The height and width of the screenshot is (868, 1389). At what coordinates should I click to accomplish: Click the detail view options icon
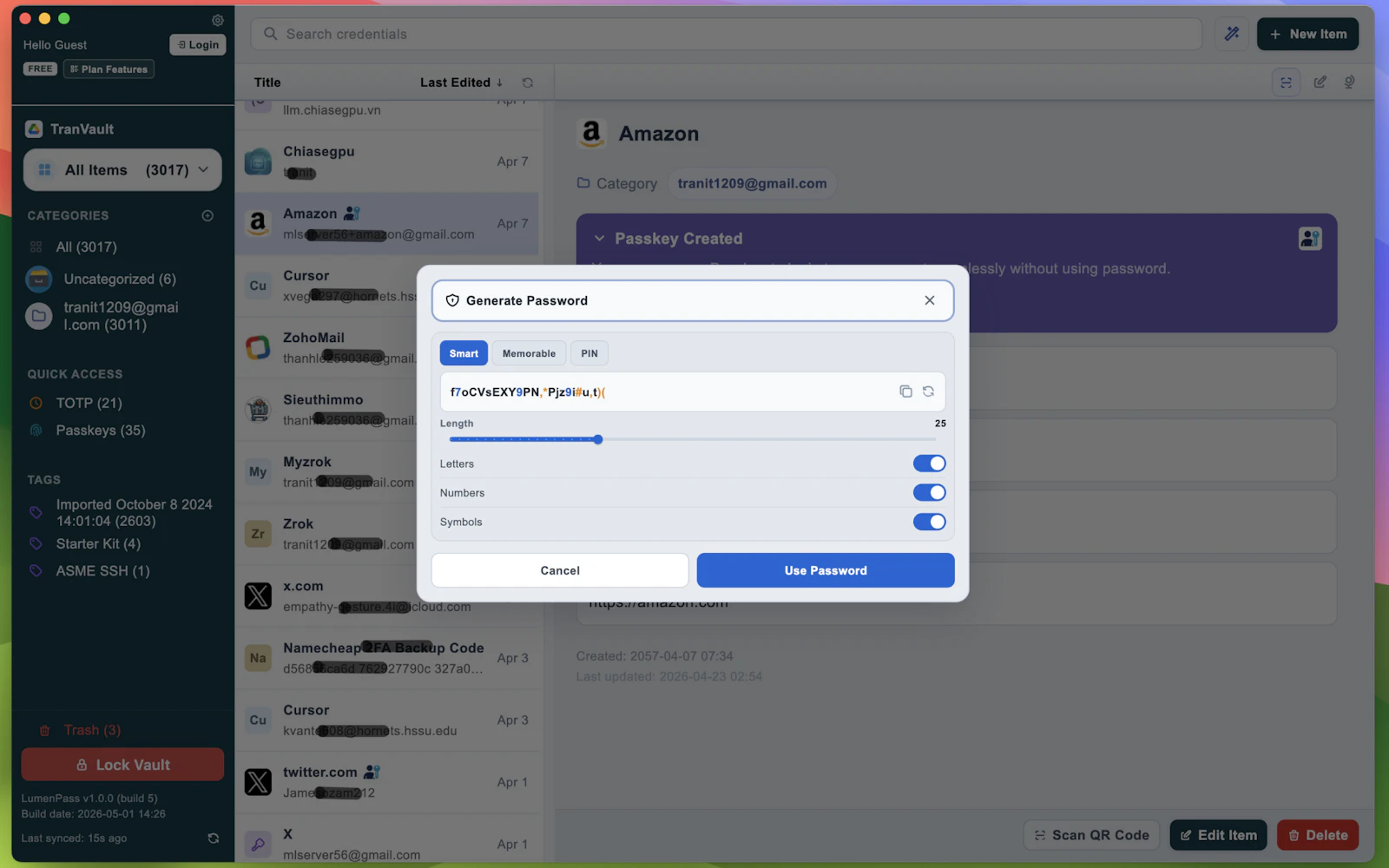click(1286, 82)
